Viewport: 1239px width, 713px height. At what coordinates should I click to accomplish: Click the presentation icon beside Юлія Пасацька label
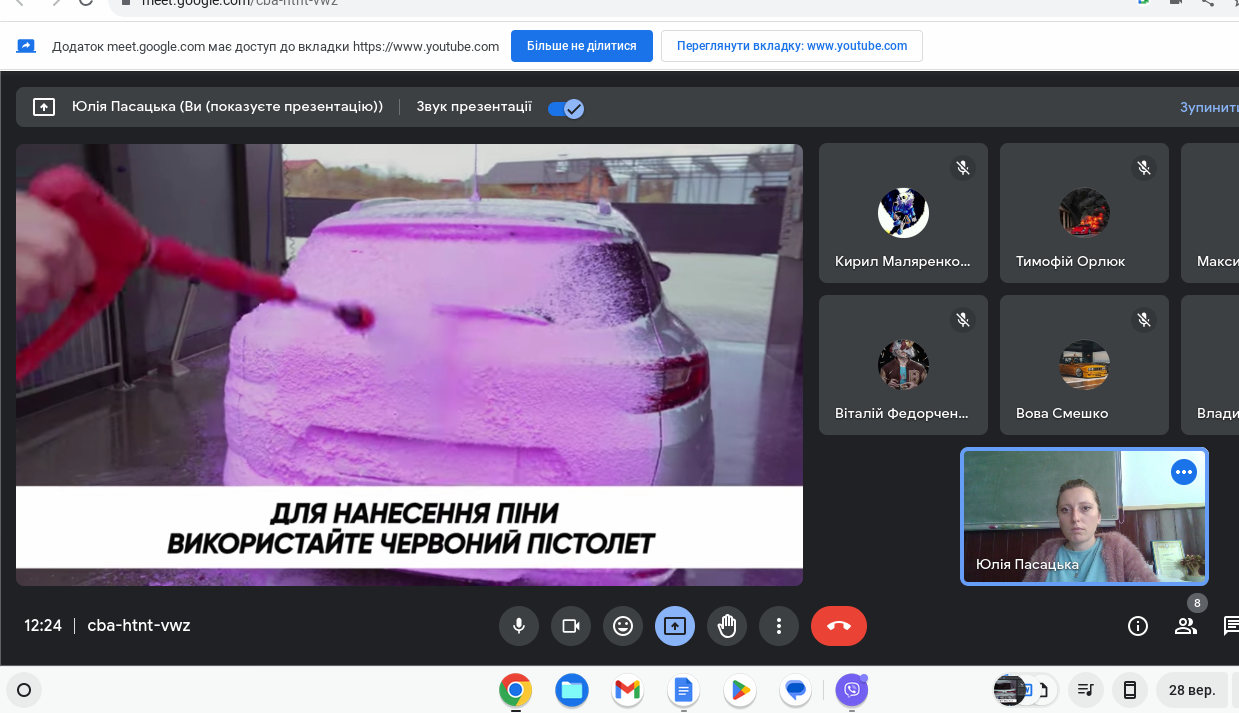click(x=44, y=107)
